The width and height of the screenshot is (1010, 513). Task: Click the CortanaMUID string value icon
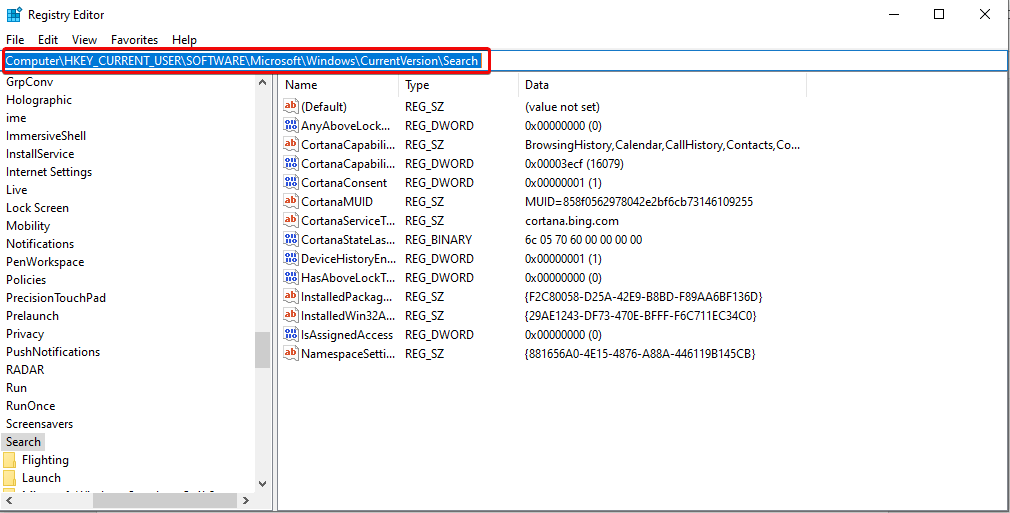tap(291, 202)
